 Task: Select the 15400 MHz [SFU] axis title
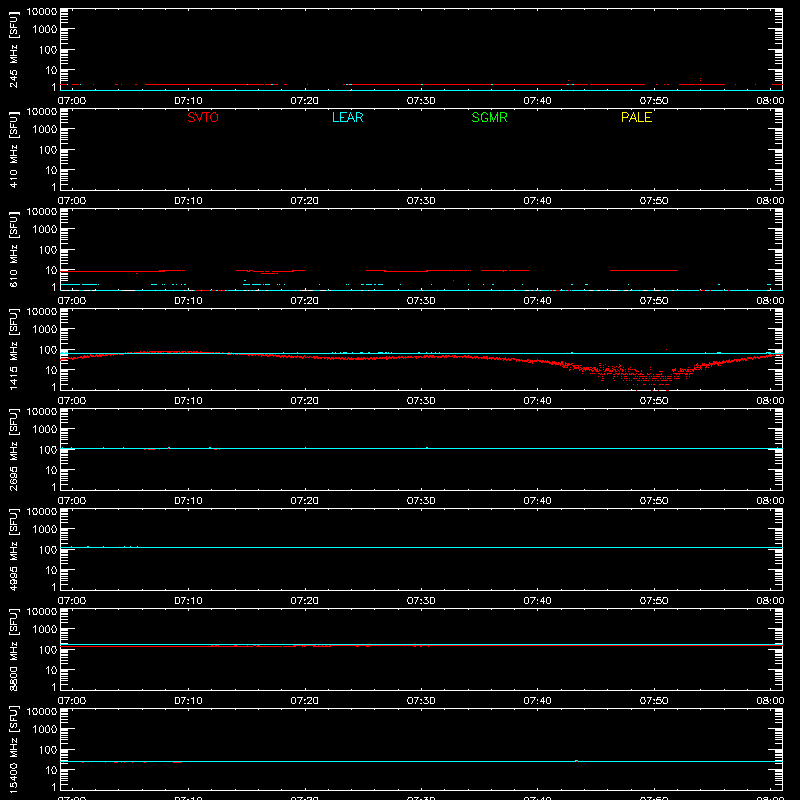pos(13,750)
